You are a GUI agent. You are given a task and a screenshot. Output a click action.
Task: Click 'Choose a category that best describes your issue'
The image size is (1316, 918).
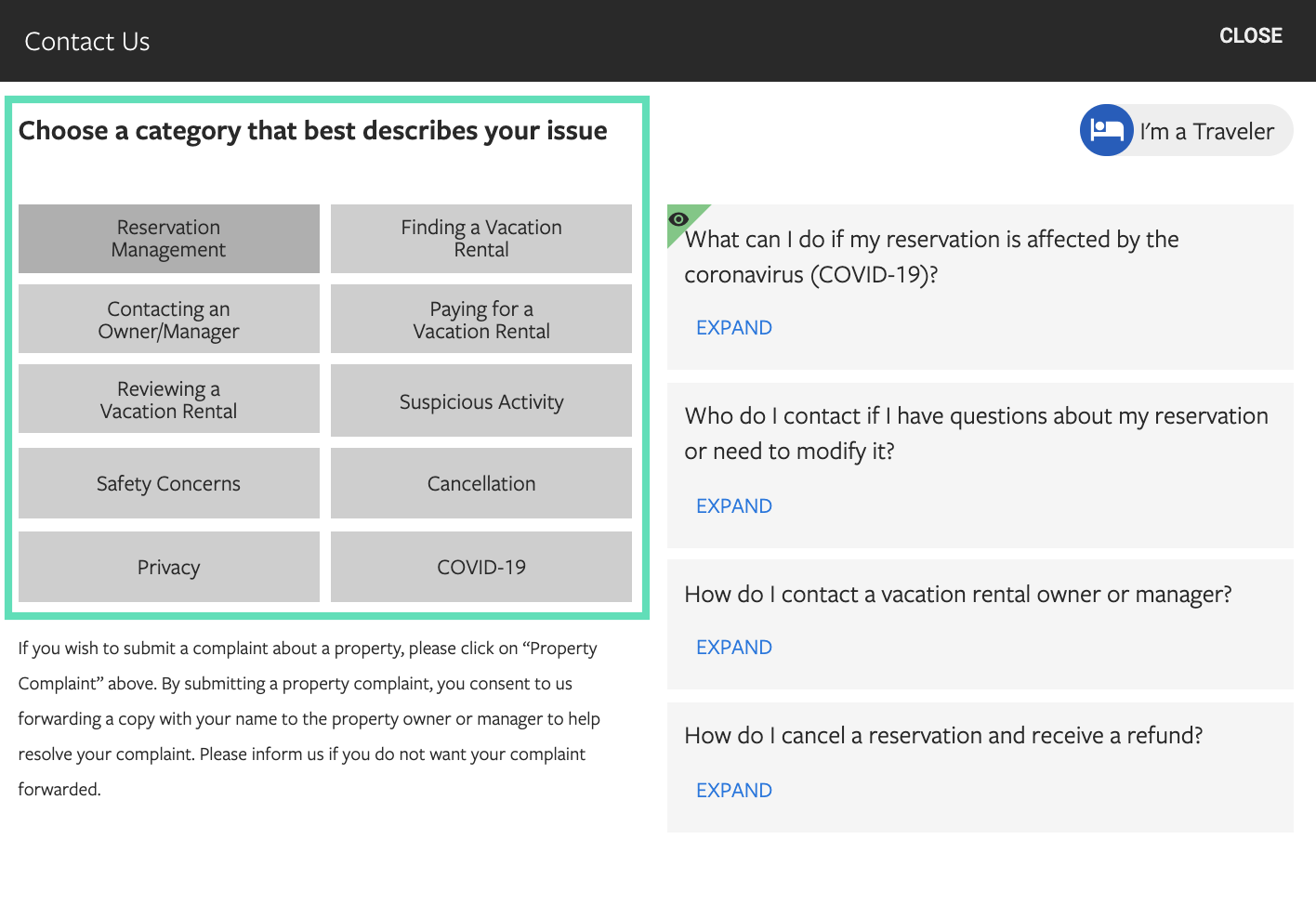312,131
